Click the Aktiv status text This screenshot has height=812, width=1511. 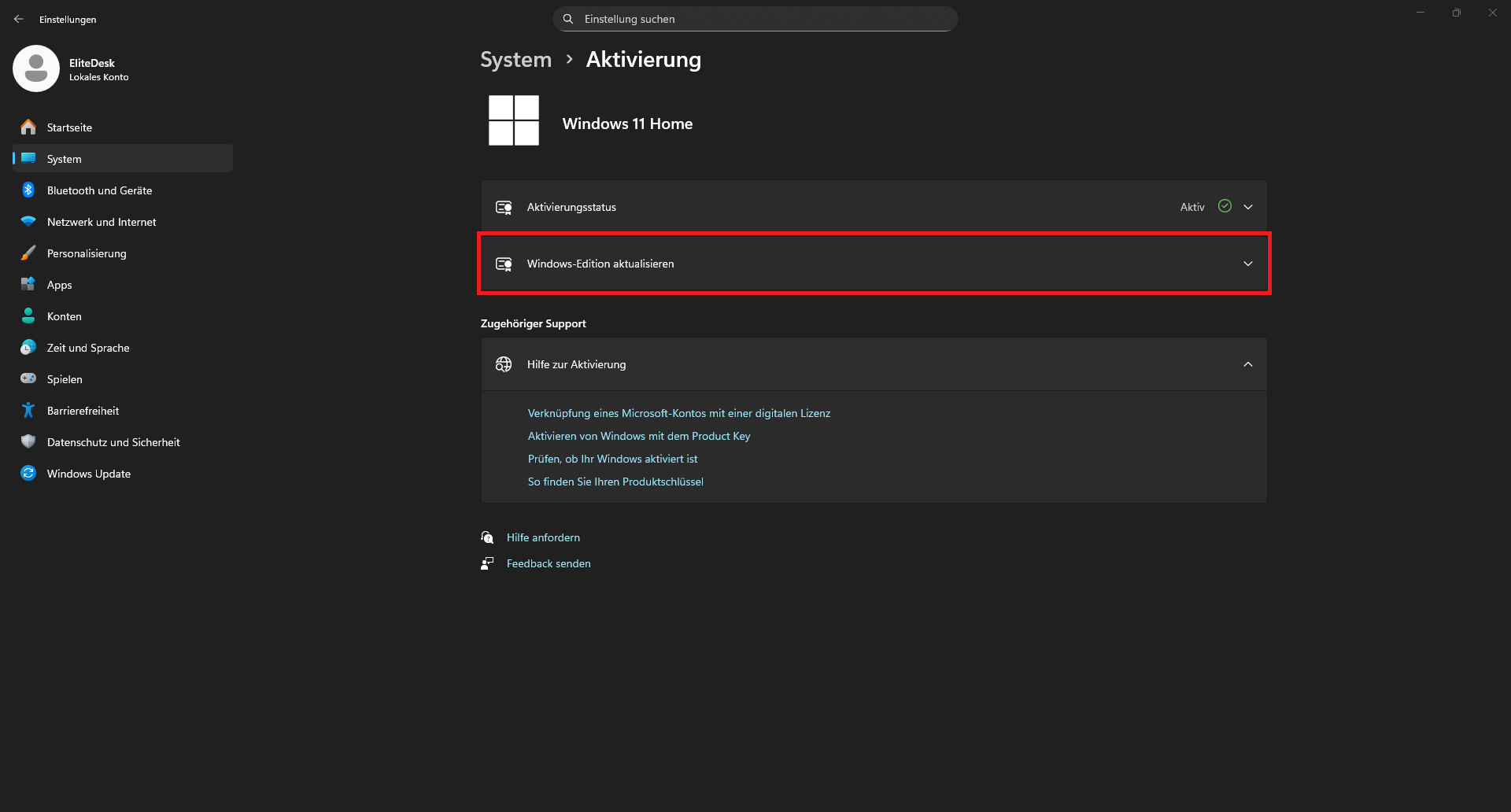pos(1192,207)
